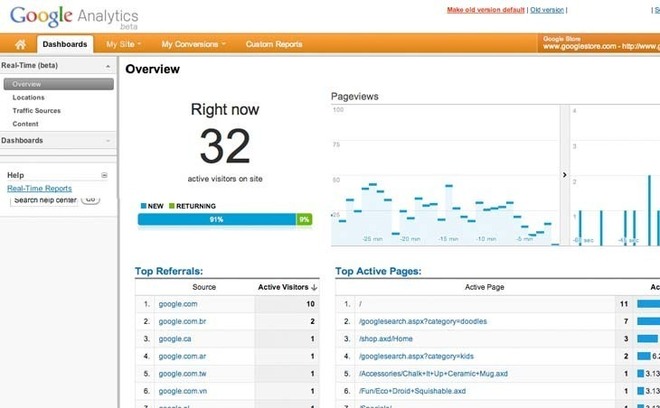Collapse the Help box minus icon

pyautogui.click(x=104, y=175)
